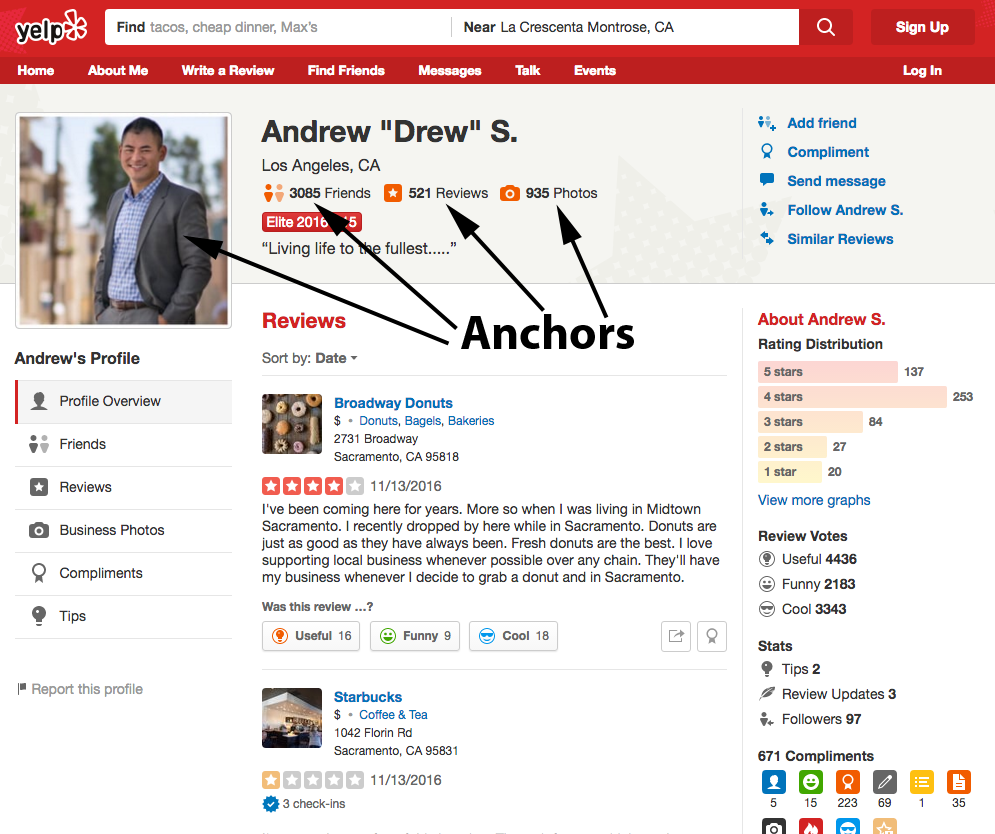Click the Report this profile link

tap(87, 689)
